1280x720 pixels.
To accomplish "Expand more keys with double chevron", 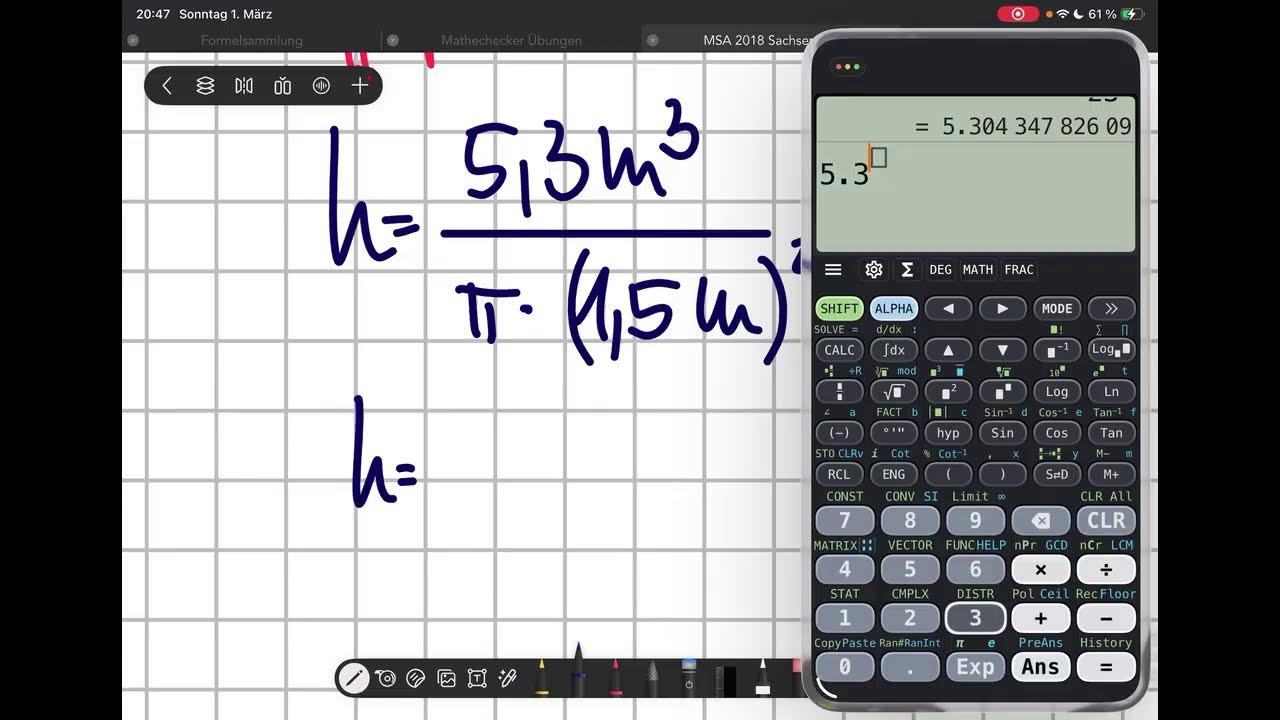I will (1111, 308).
